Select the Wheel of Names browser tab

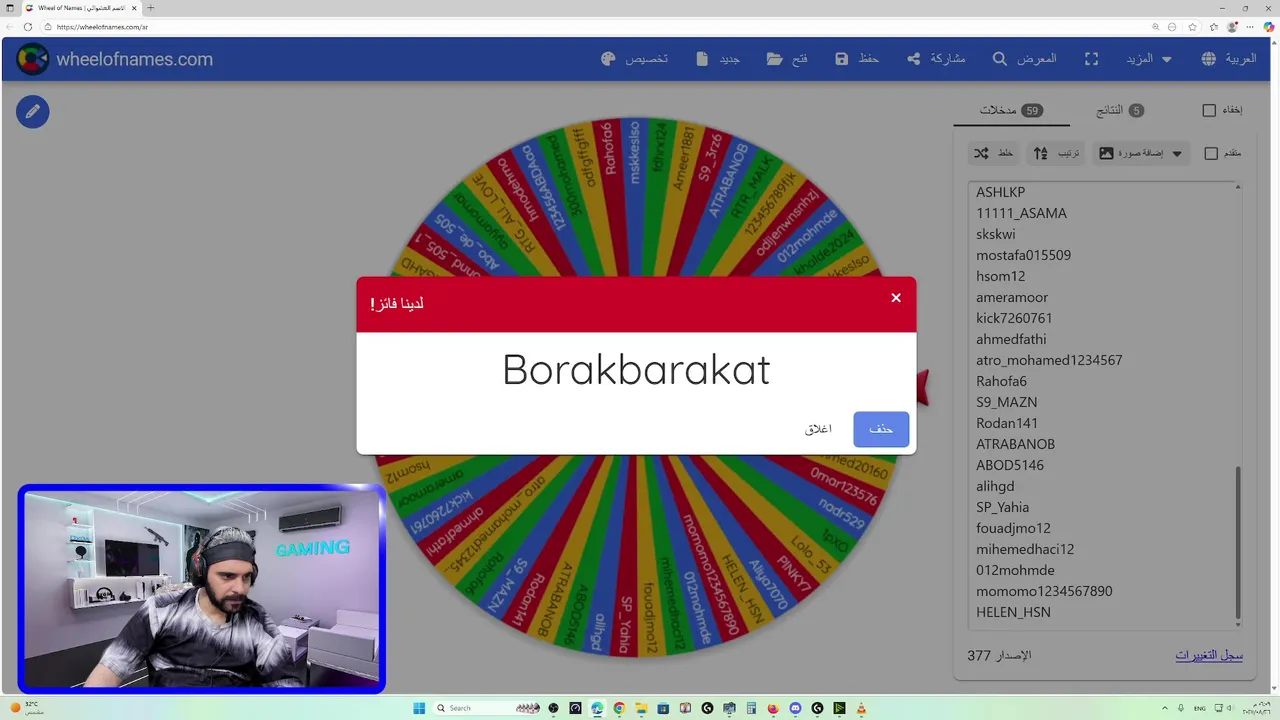click(x=80, y=8)
